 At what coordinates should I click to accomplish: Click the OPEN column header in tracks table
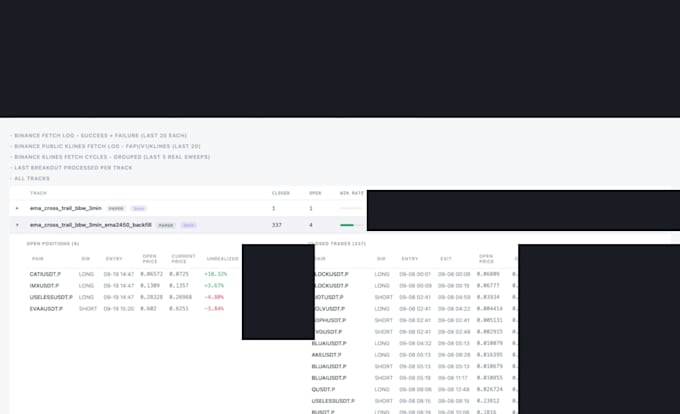point(315,193)
